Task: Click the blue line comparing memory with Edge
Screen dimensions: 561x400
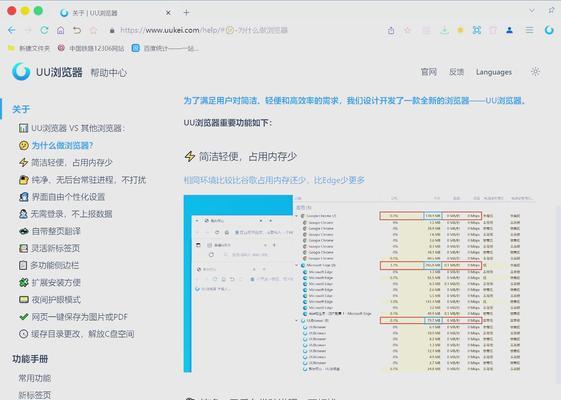Action: point(274,180)
